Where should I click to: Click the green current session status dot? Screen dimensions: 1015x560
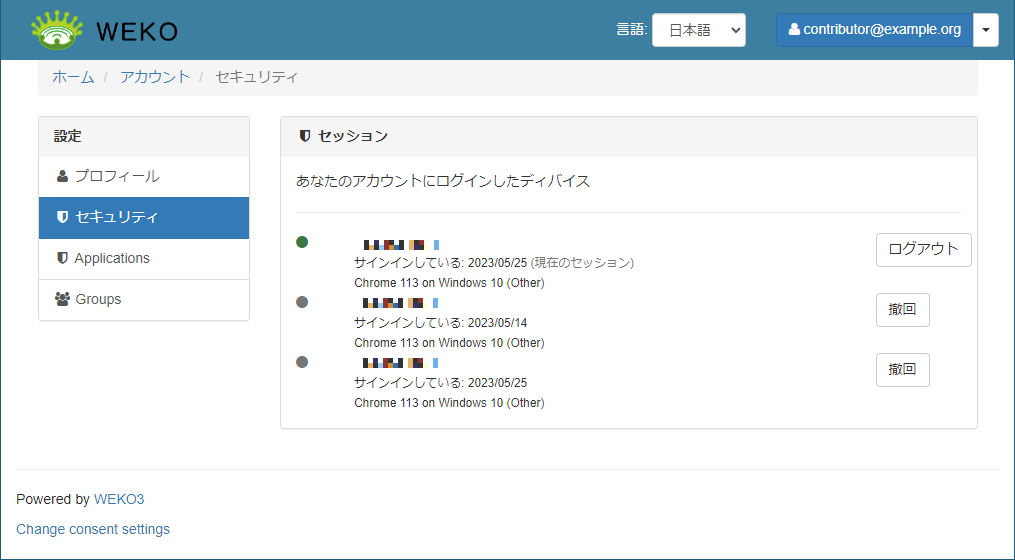tap(302, 242)
